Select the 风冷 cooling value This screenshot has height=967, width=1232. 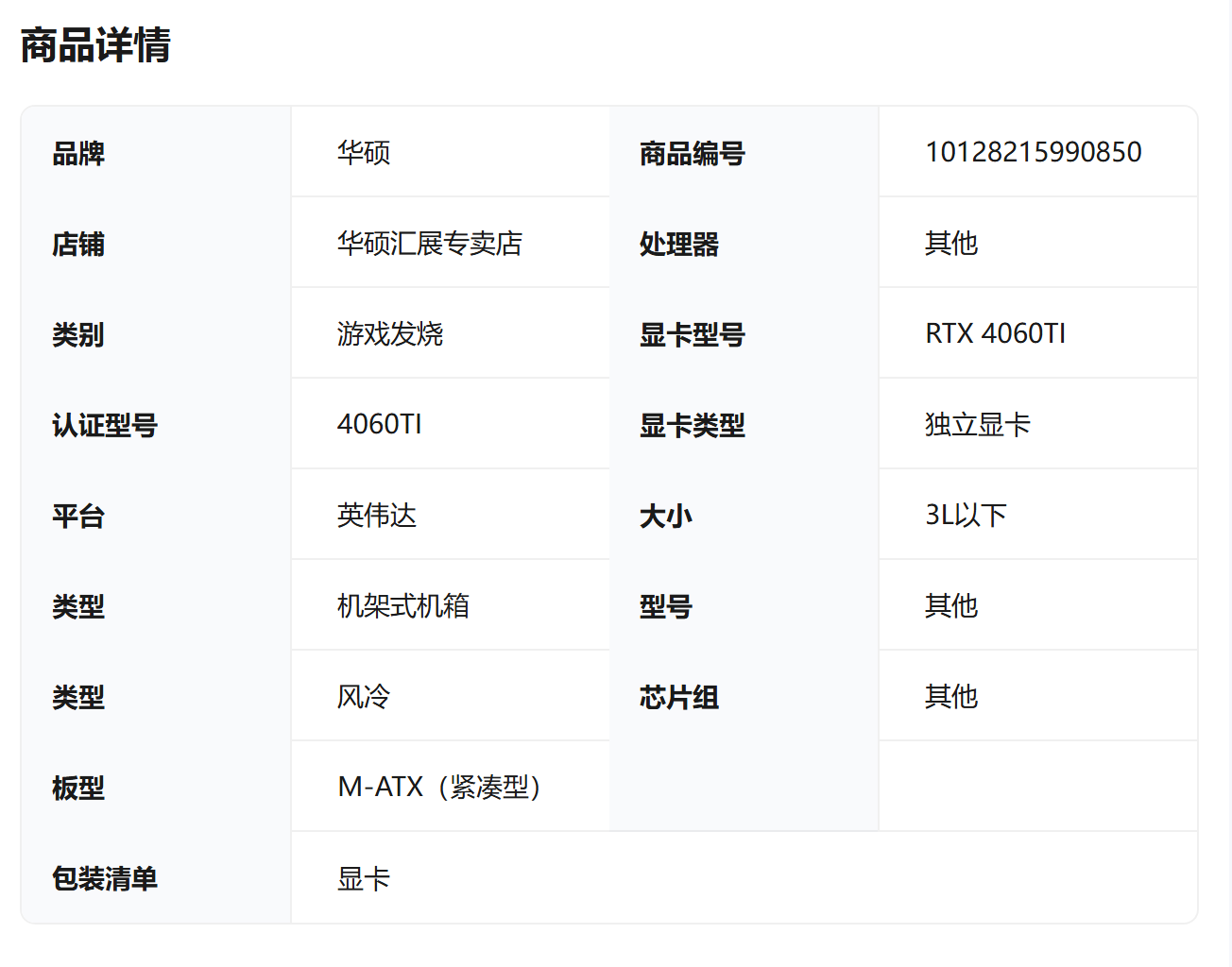(364, 697)
